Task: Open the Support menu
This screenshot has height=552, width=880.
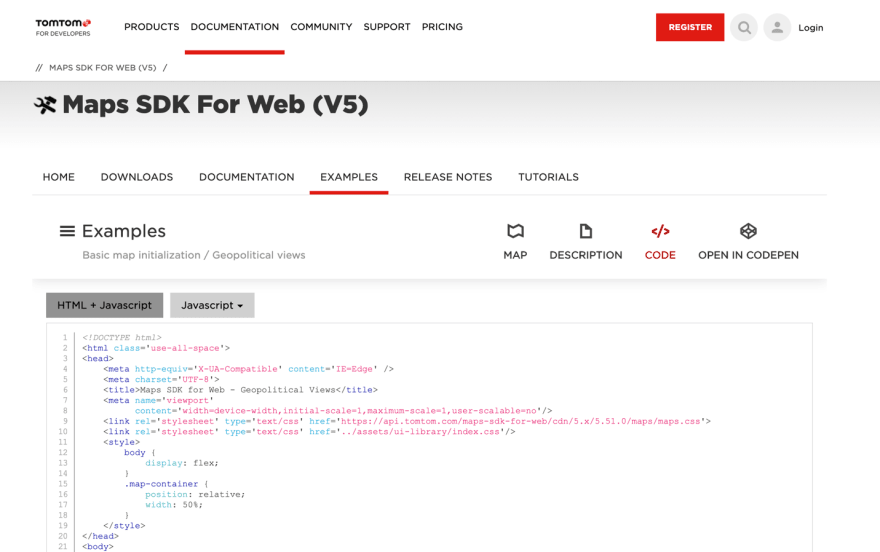Action: (387, 27)
